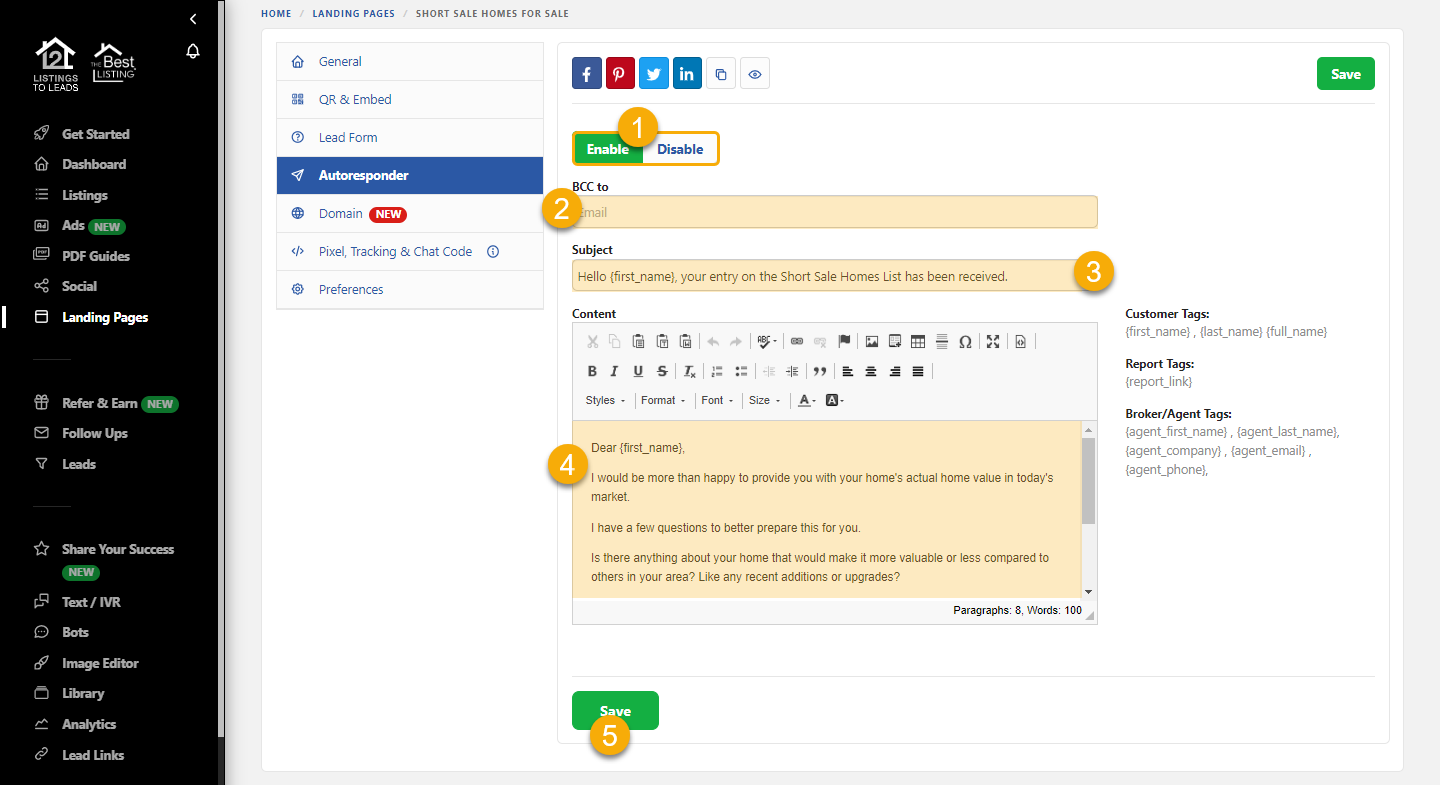Share the page on Facebook
This screenshot has width=1440, height=785.
586,74
